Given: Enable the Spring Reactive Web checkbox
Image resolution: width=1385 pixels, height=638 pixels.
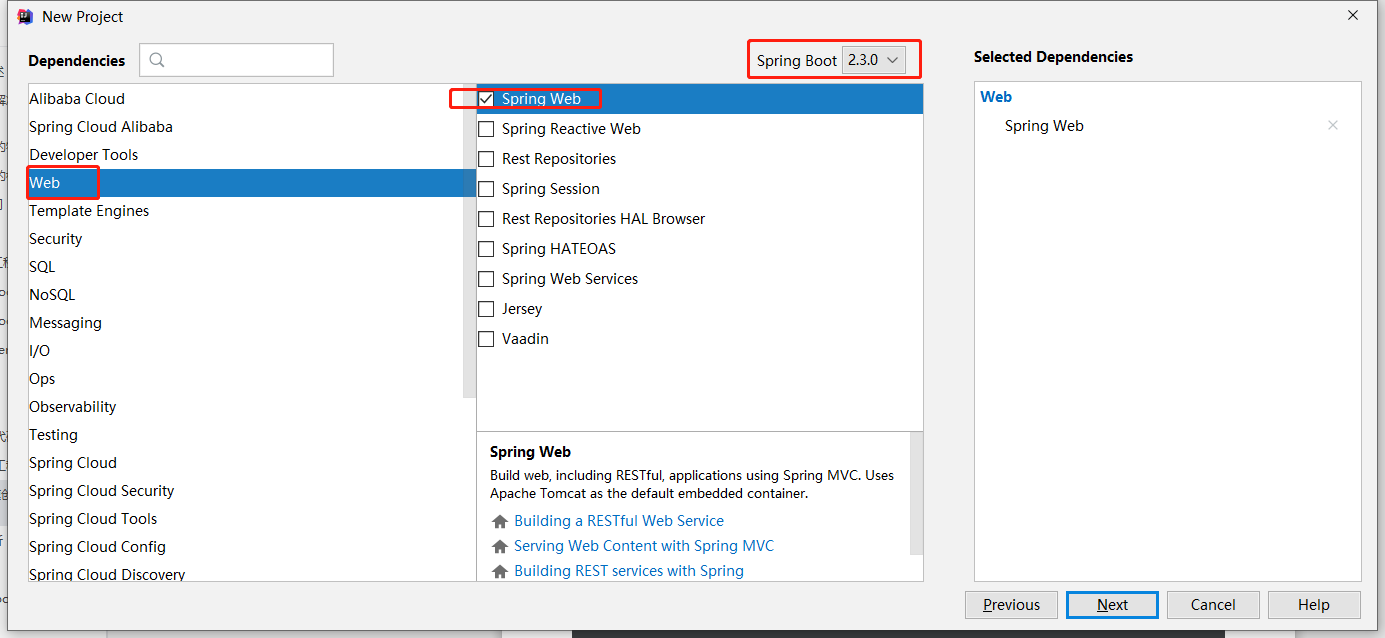Looking at the screenshot, I should [486, 129].
